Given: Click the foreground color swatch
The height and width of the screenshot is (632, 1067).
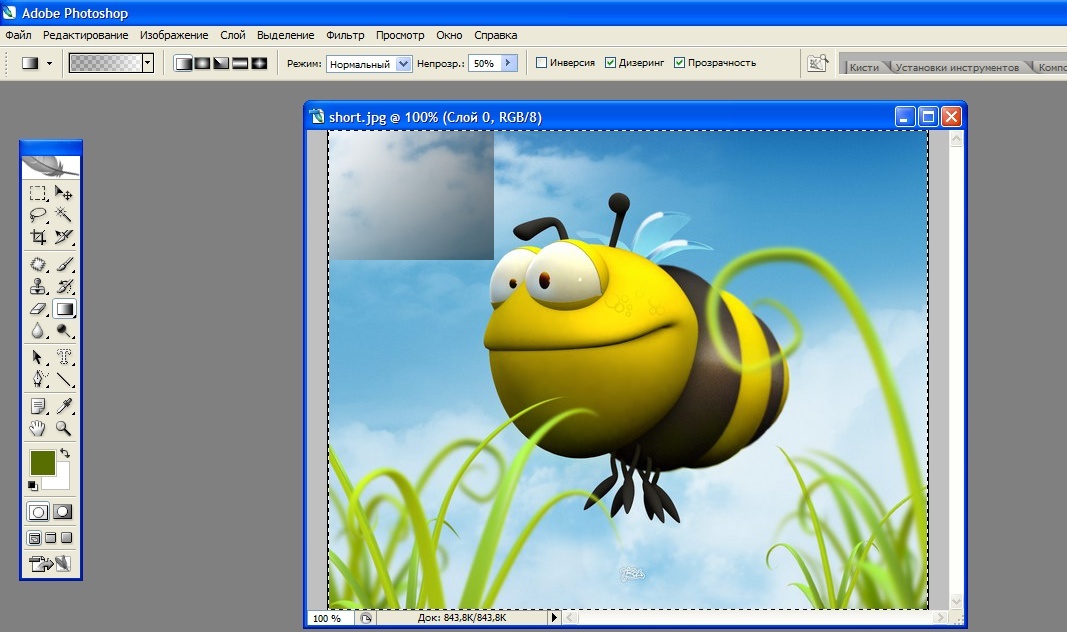Looking at the screenshot, I should 42,463.
